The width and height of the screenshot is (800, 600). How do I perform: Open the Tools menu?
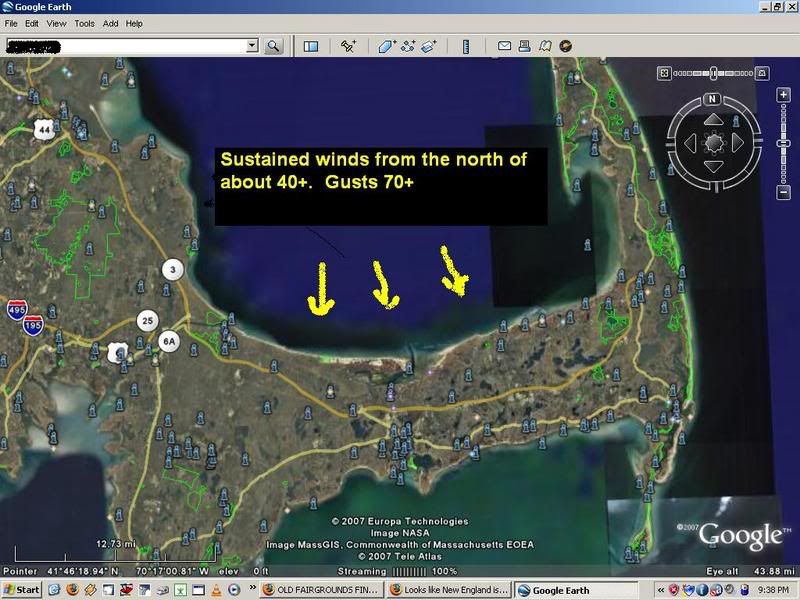coord(84,23)
